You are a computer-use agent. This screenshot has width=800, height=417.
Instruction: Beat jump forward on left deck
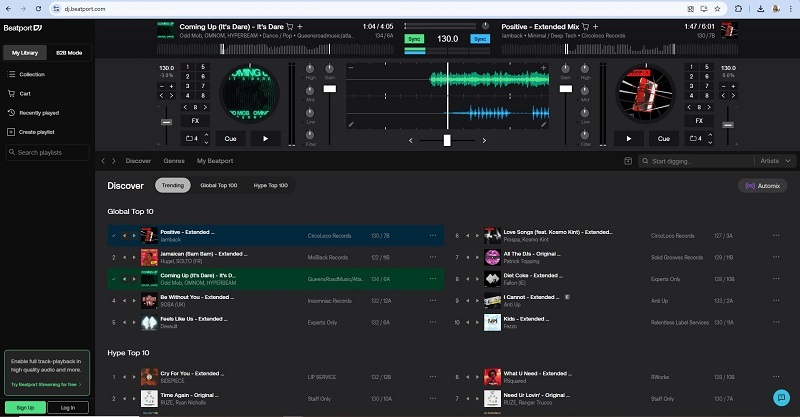pyautogui.click(x=205, y=107)
